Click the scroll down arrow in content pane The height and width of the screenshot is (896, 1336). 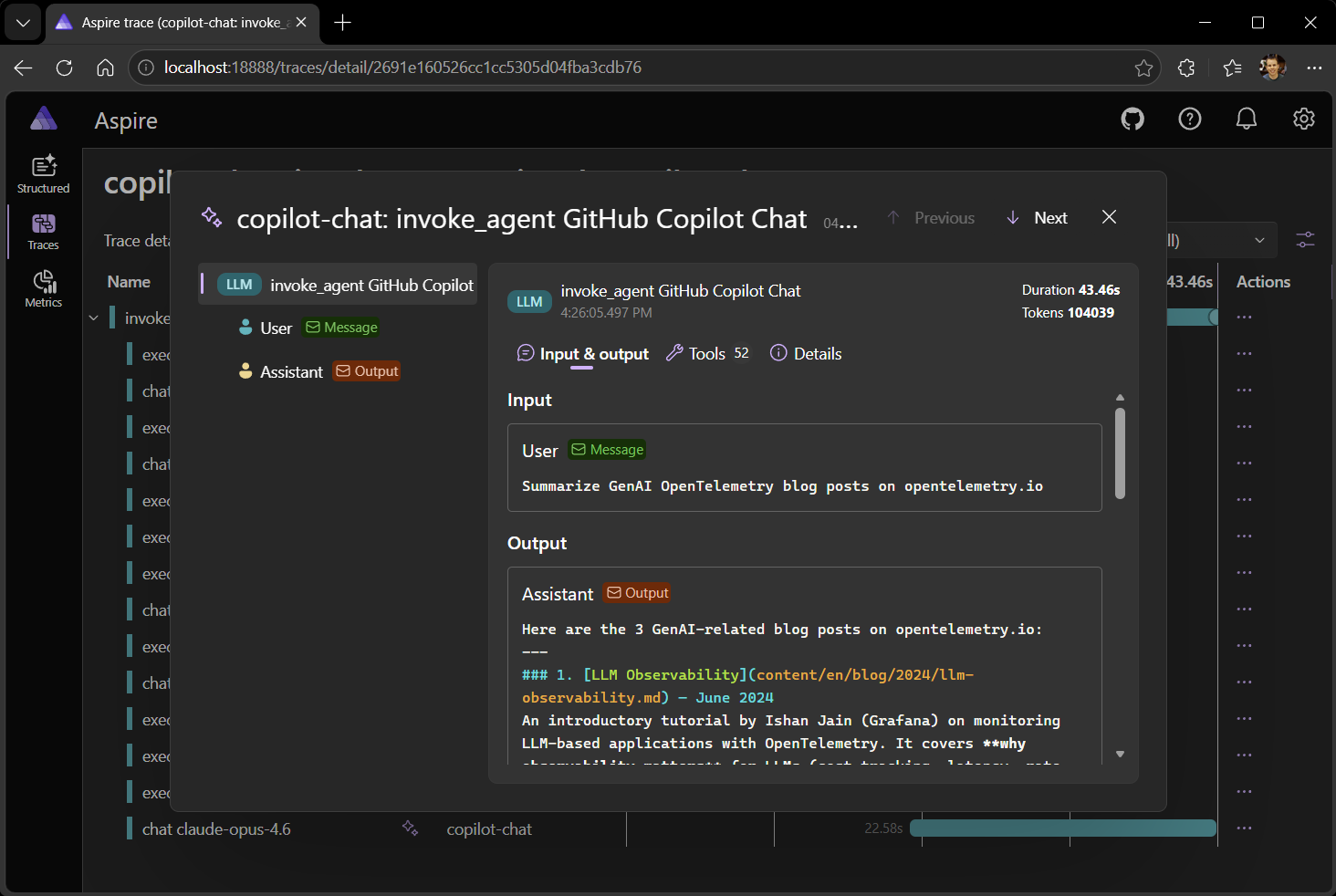click(x=1120, y=755)
